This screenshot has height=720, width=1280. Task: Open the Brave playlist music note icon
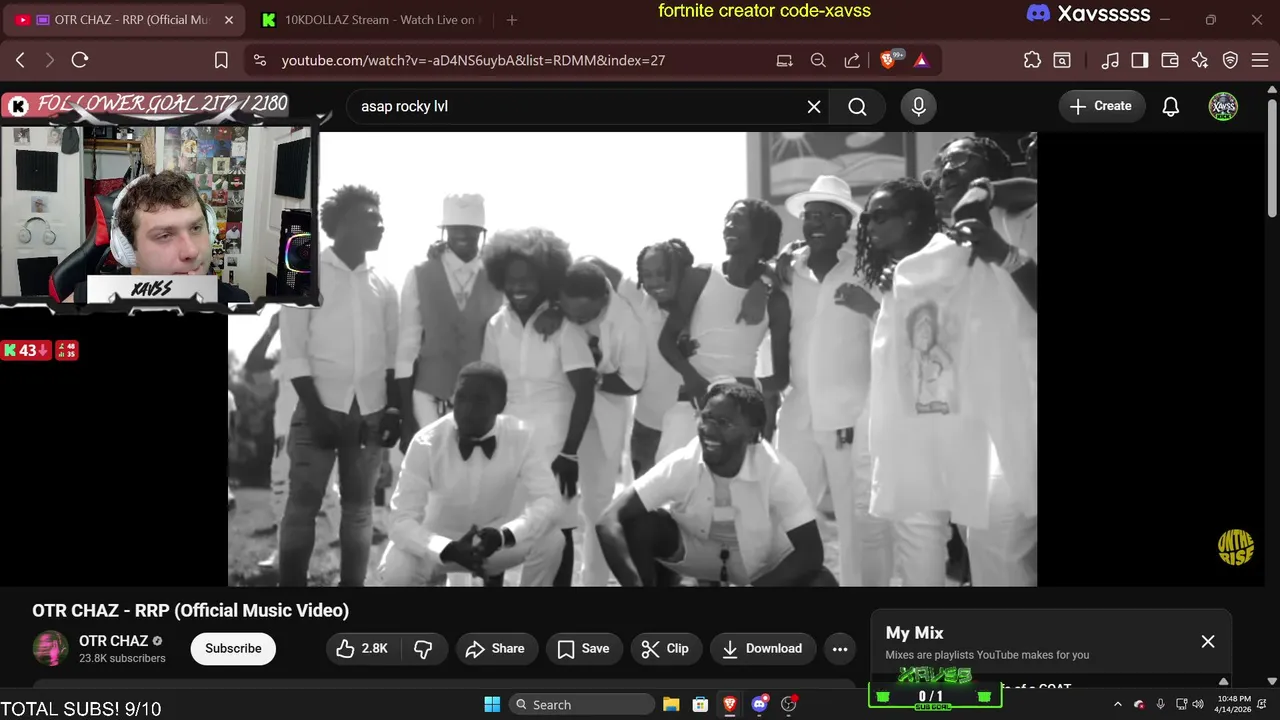1110,60
